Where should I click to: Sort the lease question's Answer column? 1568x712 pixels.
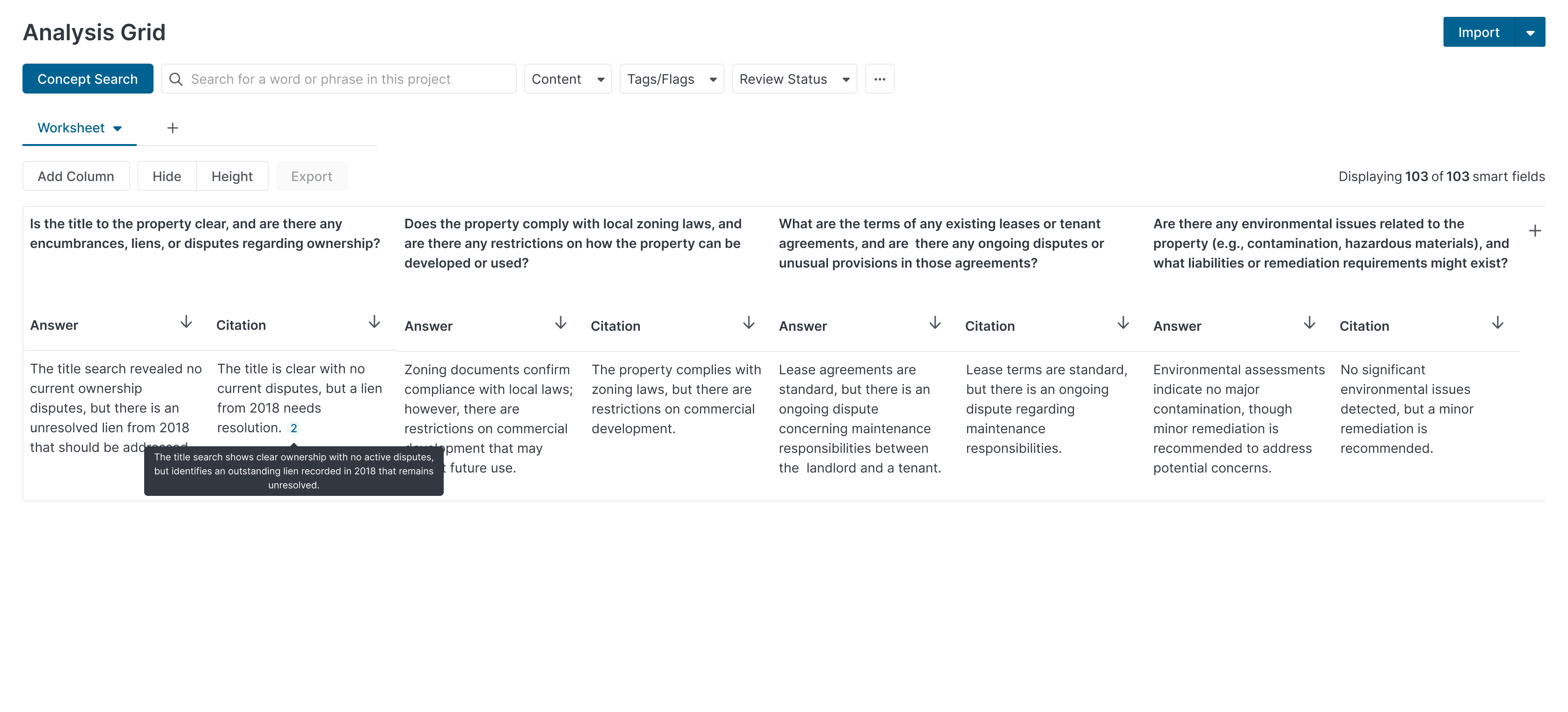935,323
